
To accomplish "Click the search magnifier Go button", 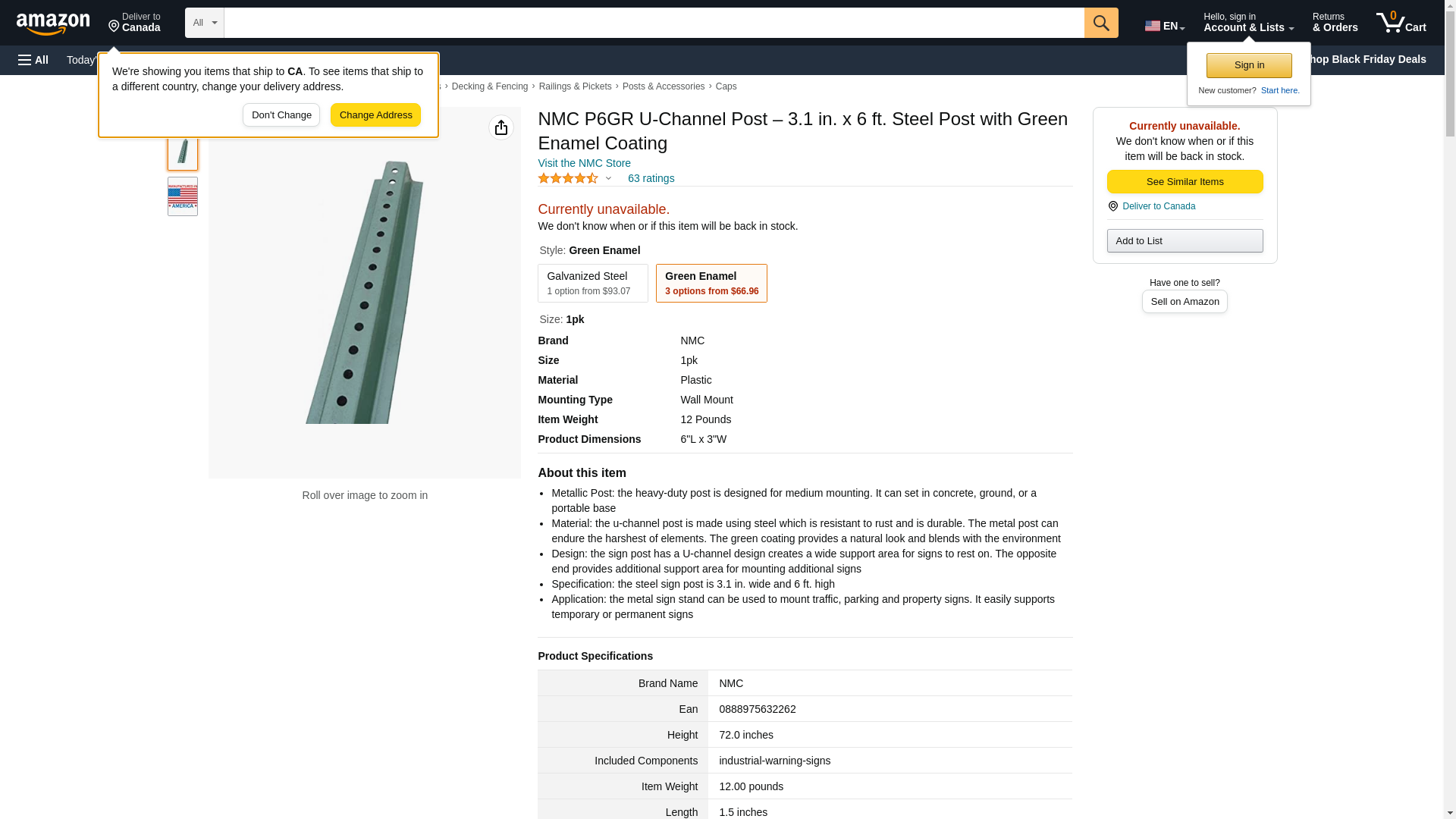I will 1101,23.
